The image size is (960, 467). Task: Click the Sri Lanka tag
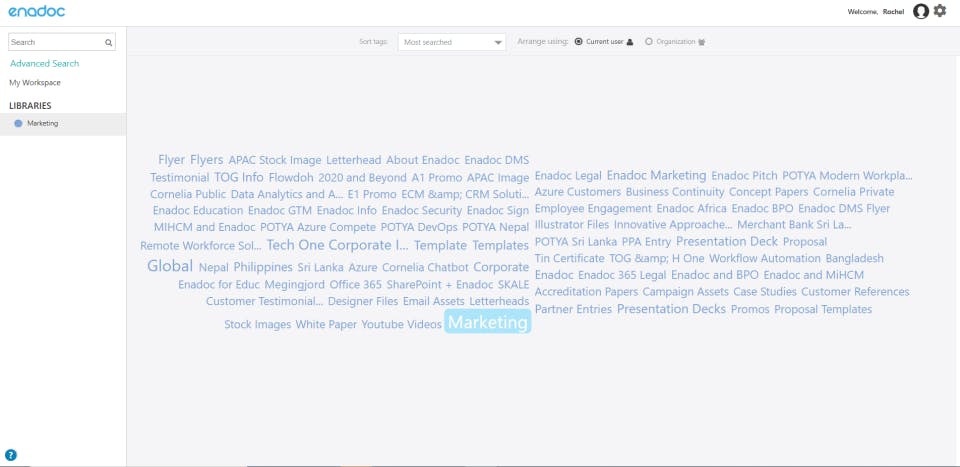pyautogui.click(x=320, y=267)
